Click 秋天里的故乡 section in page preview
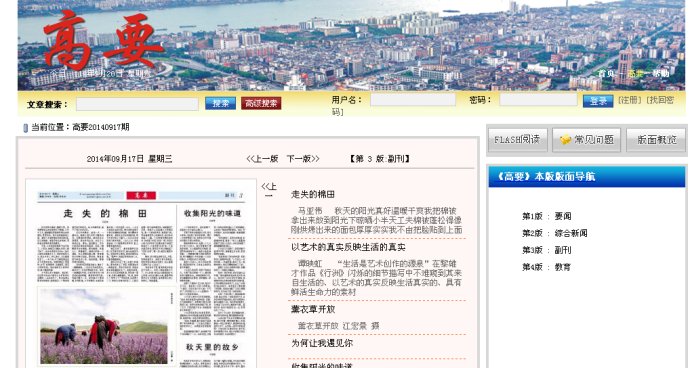Viewport: 690px width, 368px height. click(212, 347)
